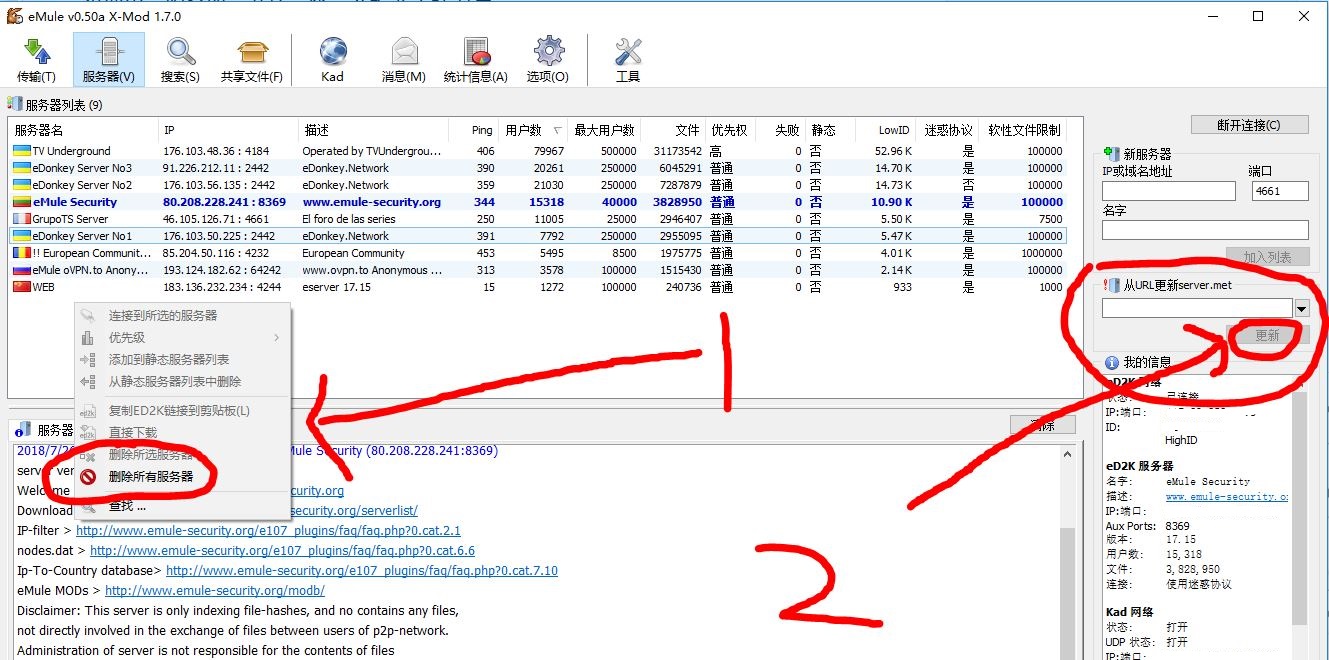Open the emule-security.org/modb/ link
This screenshot has width=1329, height=660.
[215, 591]
